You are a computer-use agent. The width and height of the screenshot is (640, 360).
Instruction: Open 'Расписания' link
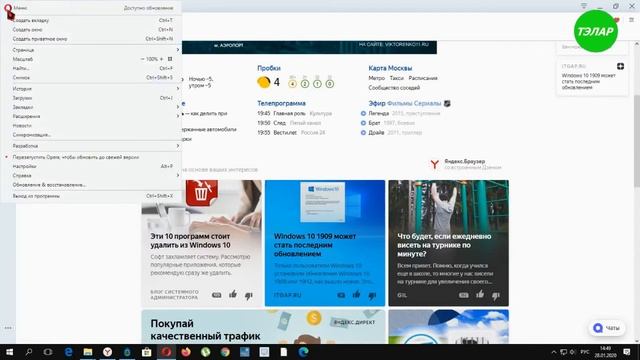423,78
